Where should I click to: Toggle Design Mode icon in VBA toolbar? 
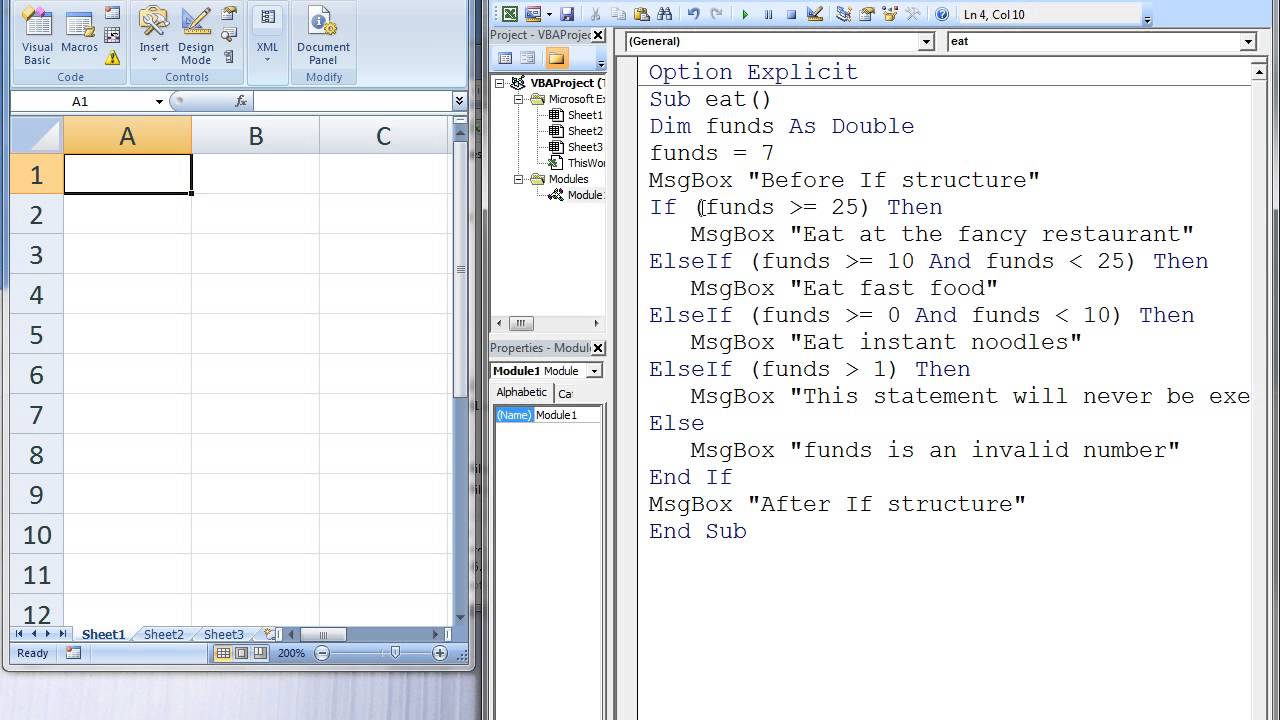(815, 14)
